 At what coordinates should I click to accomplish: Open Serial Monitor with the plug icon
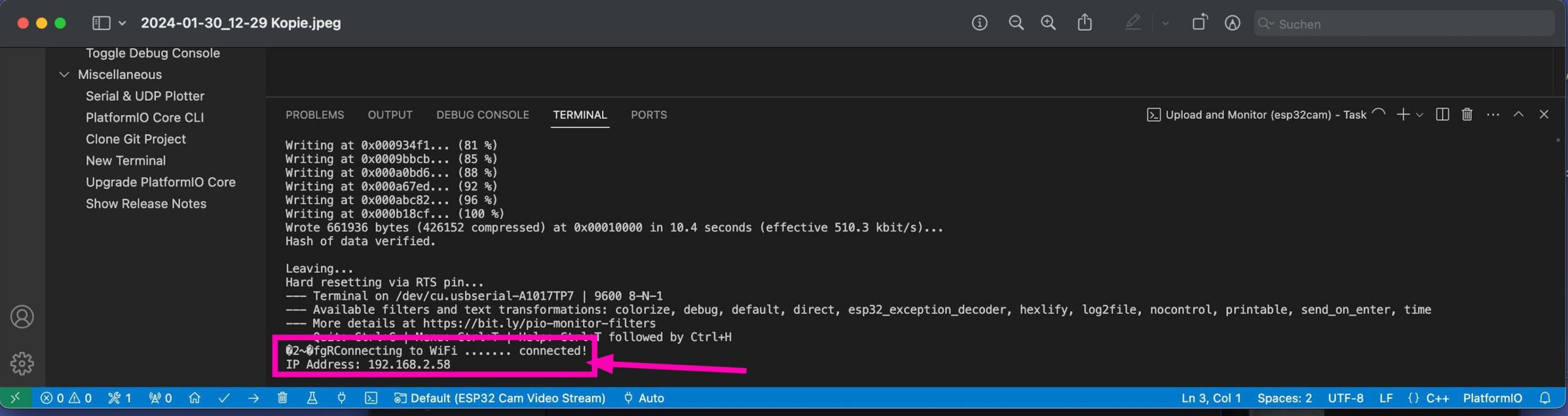coord(342,398)
